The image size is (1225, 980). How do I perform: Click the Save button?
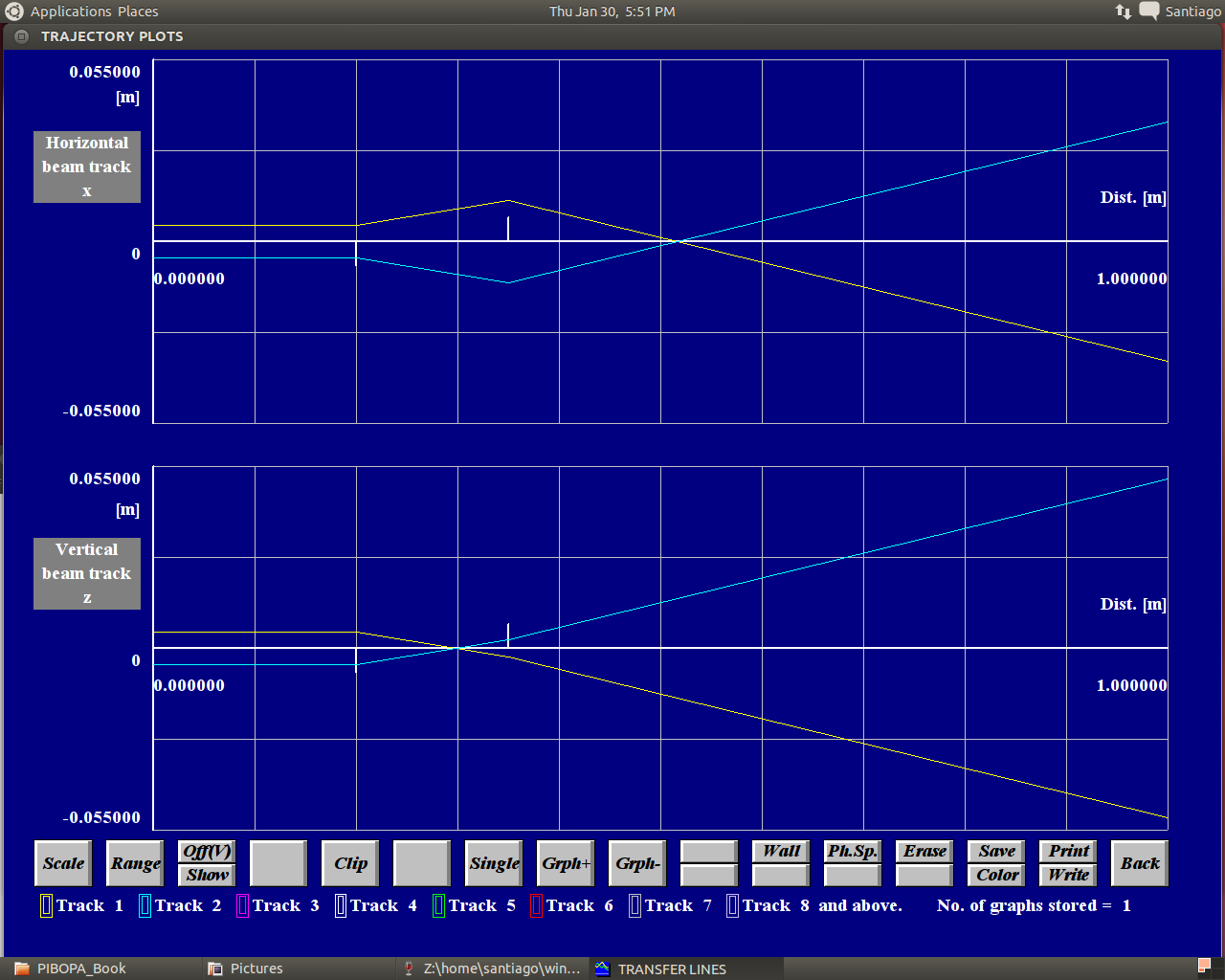tap(996, 852)
